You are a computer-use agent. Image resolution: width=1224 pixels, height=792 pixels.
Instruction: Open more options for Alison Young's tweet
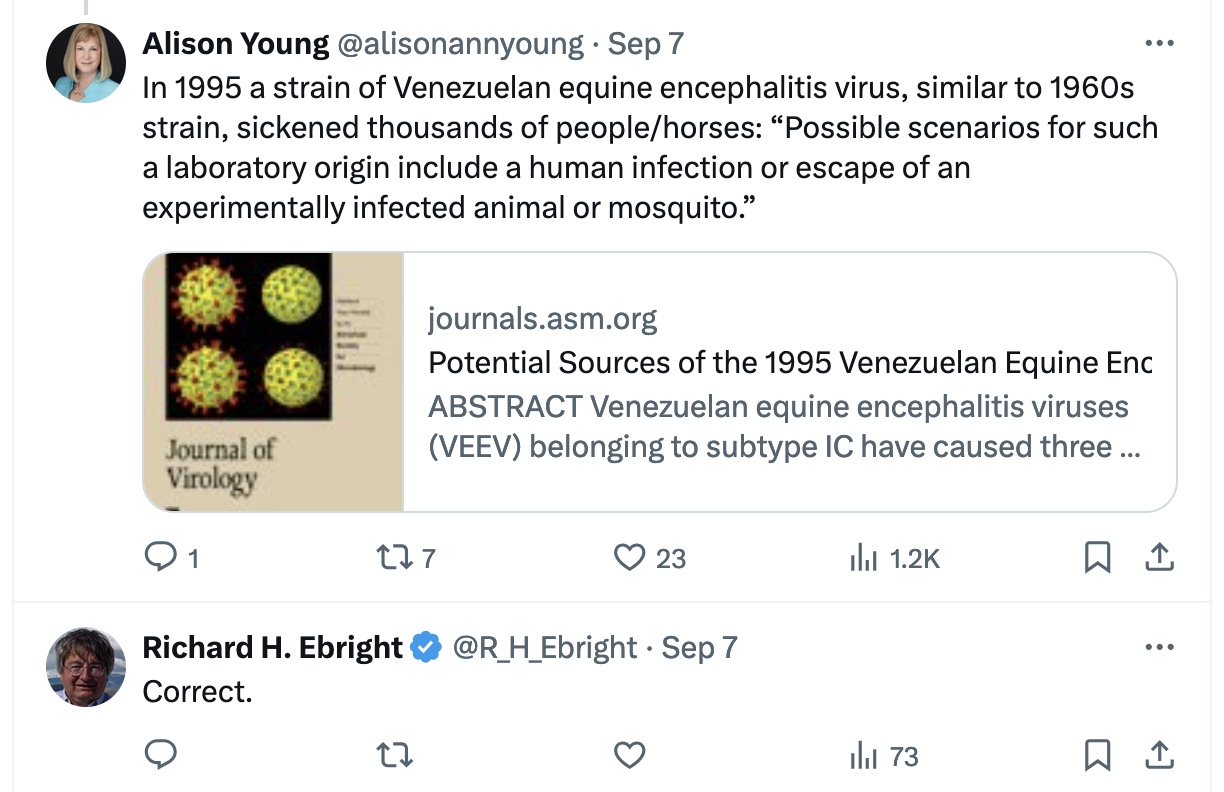1158,44
